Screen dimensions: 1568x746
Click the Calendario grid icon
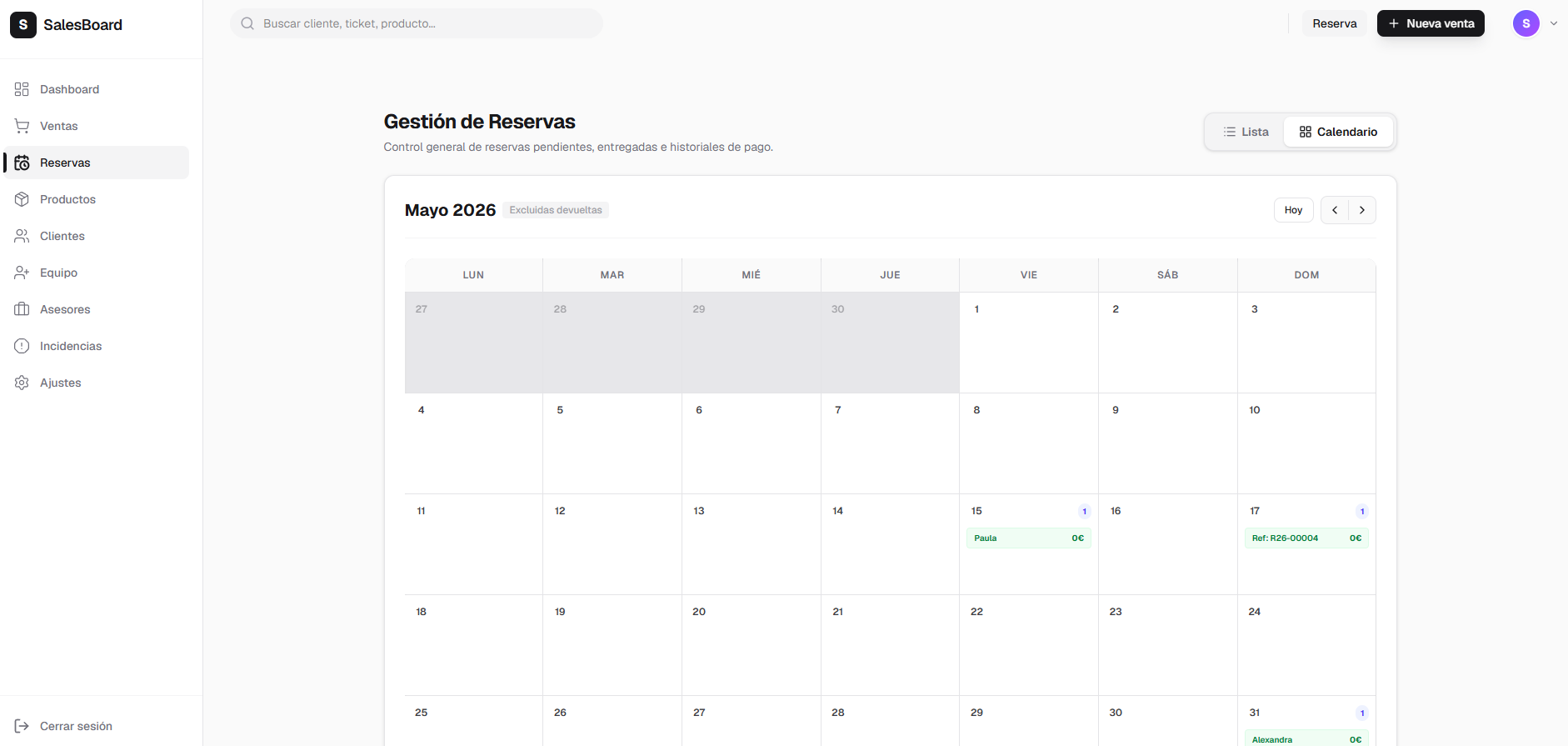pos(1306,132)
